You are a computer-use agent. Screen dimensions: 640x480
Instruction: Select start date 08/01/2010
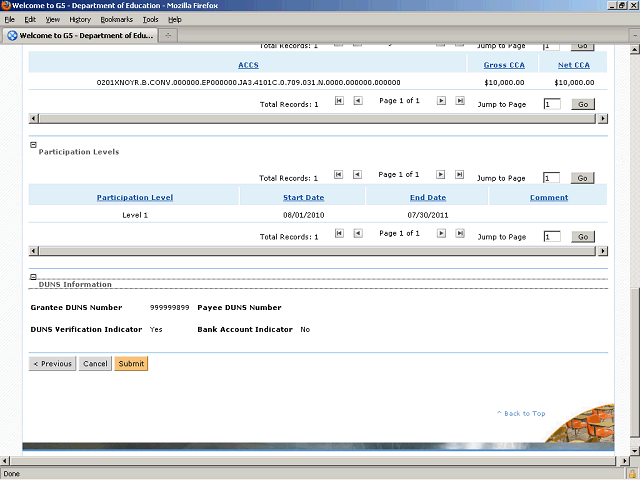pyautogui.click(x=304, y=215)
